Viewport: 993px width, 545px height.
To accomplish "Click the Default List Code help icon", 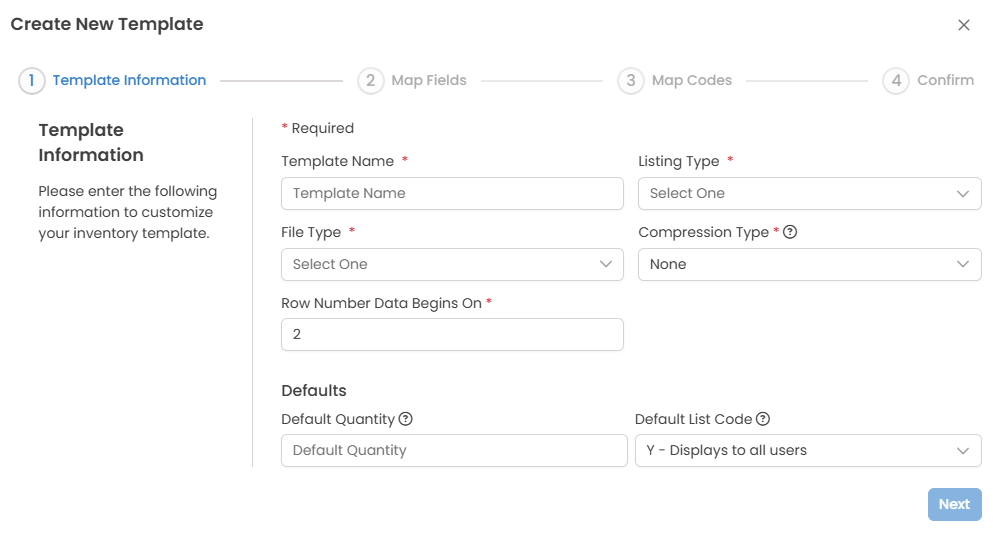I will pyautogui.click(x=763, y=419).
